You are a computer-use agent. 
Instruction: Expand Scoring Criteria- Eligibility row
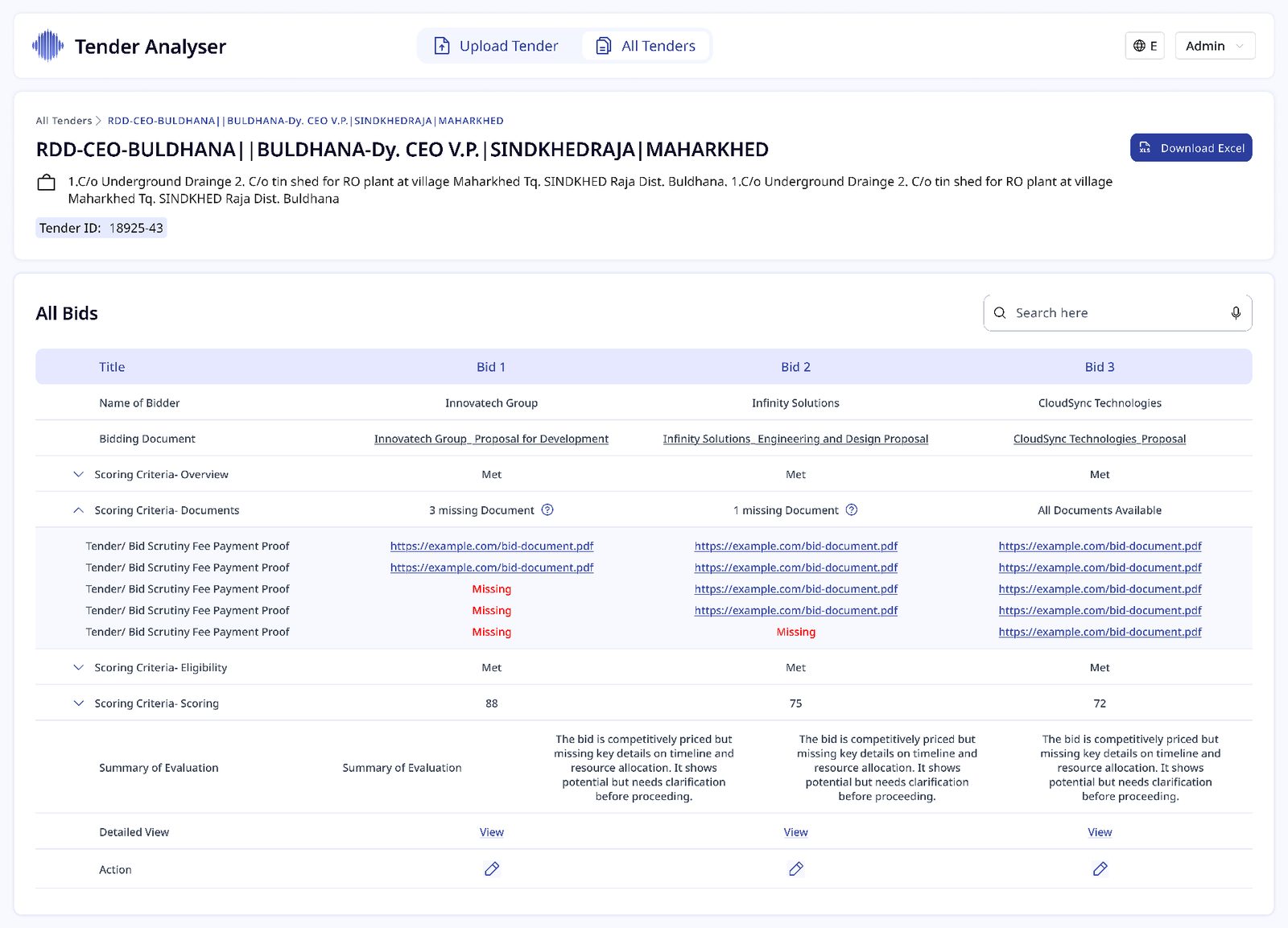point(78,667)
